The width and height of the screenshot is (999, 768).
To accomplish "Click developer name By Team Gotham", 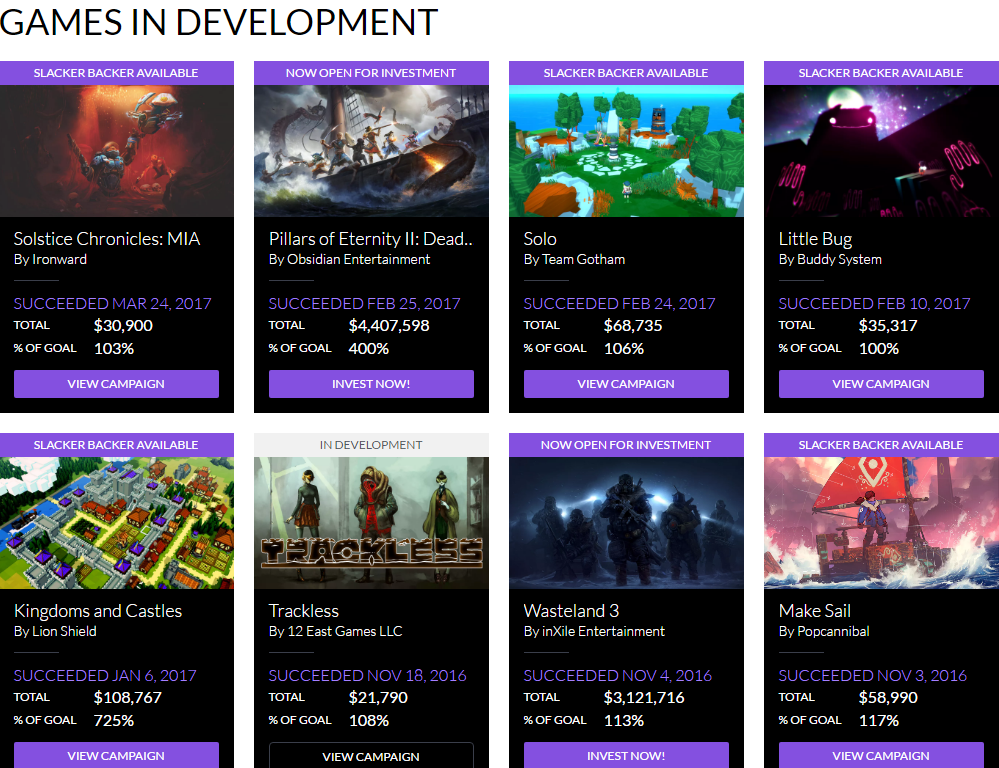I will click(574, 259).
